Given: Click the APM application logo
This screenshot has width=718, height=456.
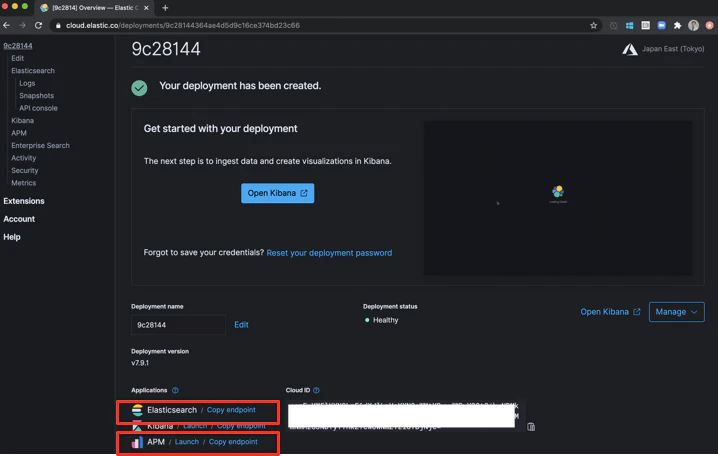Looking at the screenshot, I should pos(137,442).
